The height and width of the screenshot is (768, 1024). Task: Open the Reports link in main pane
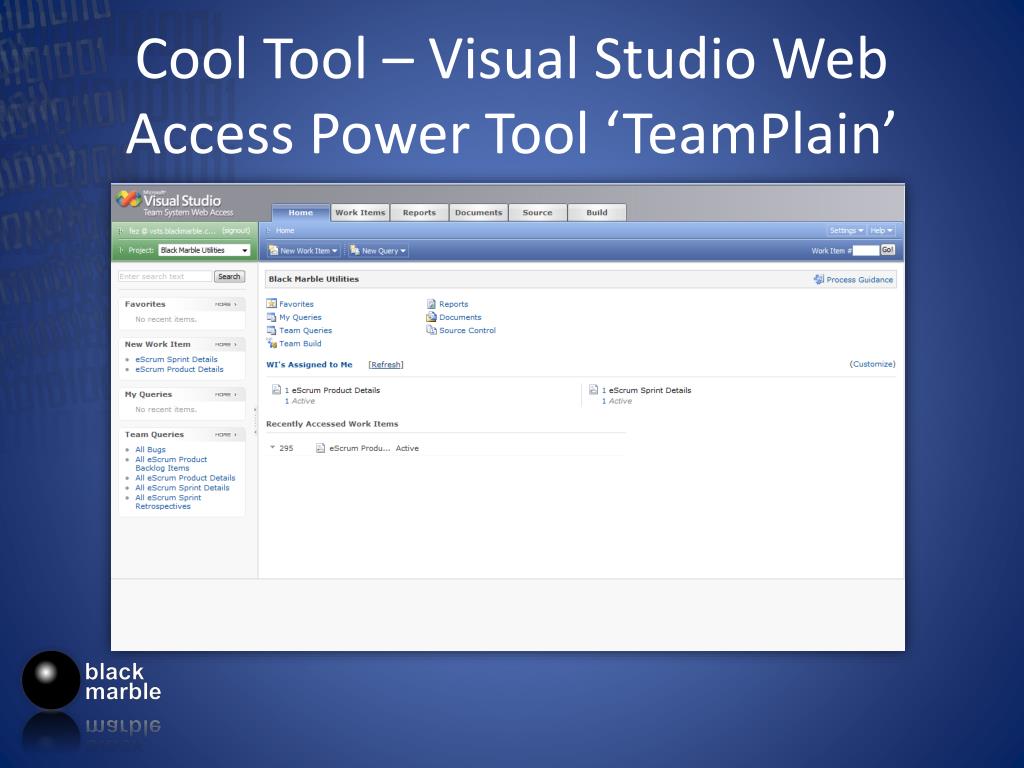tap(454, 304)
